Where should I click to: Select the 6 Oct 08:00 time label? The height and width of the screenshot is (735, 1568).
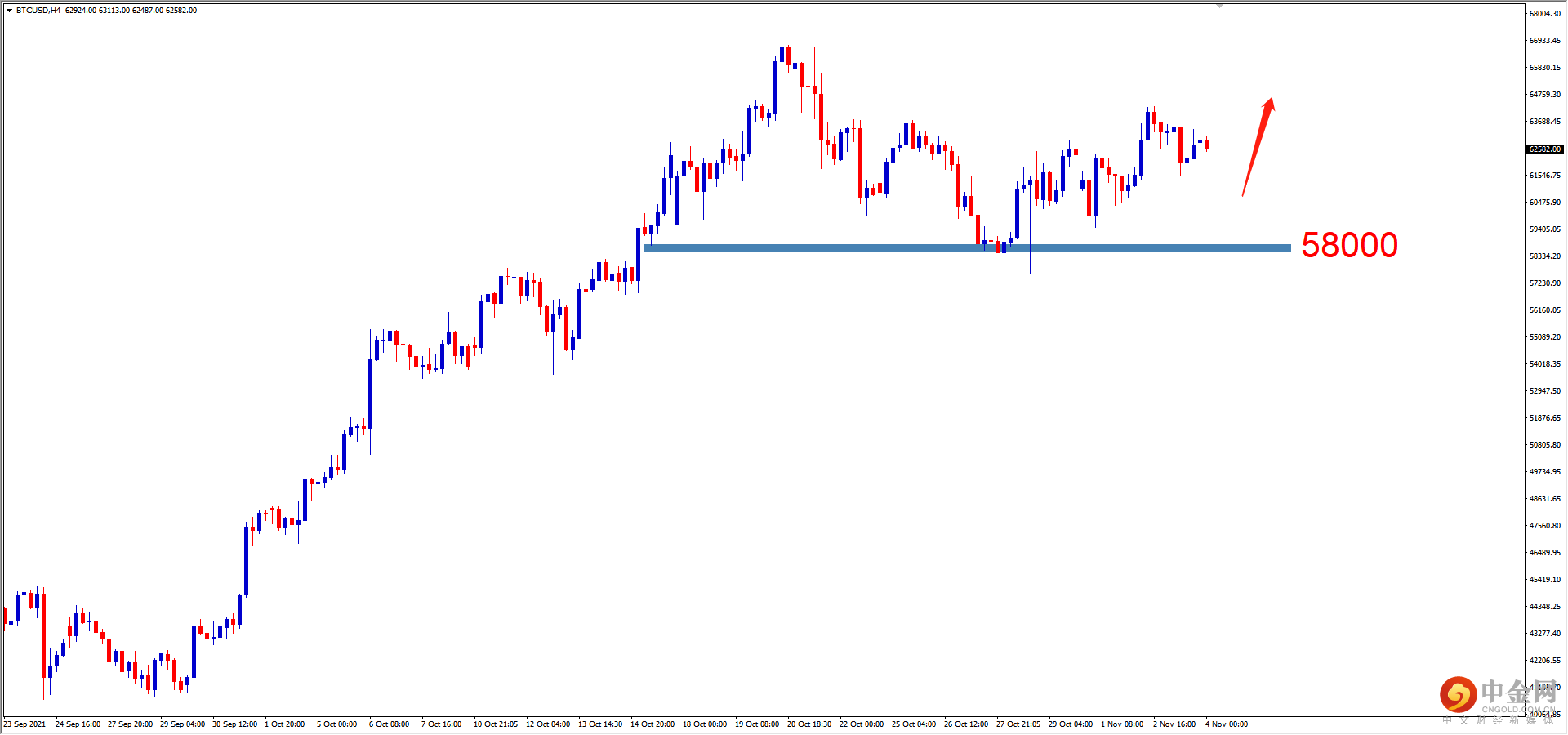(389, 724)
